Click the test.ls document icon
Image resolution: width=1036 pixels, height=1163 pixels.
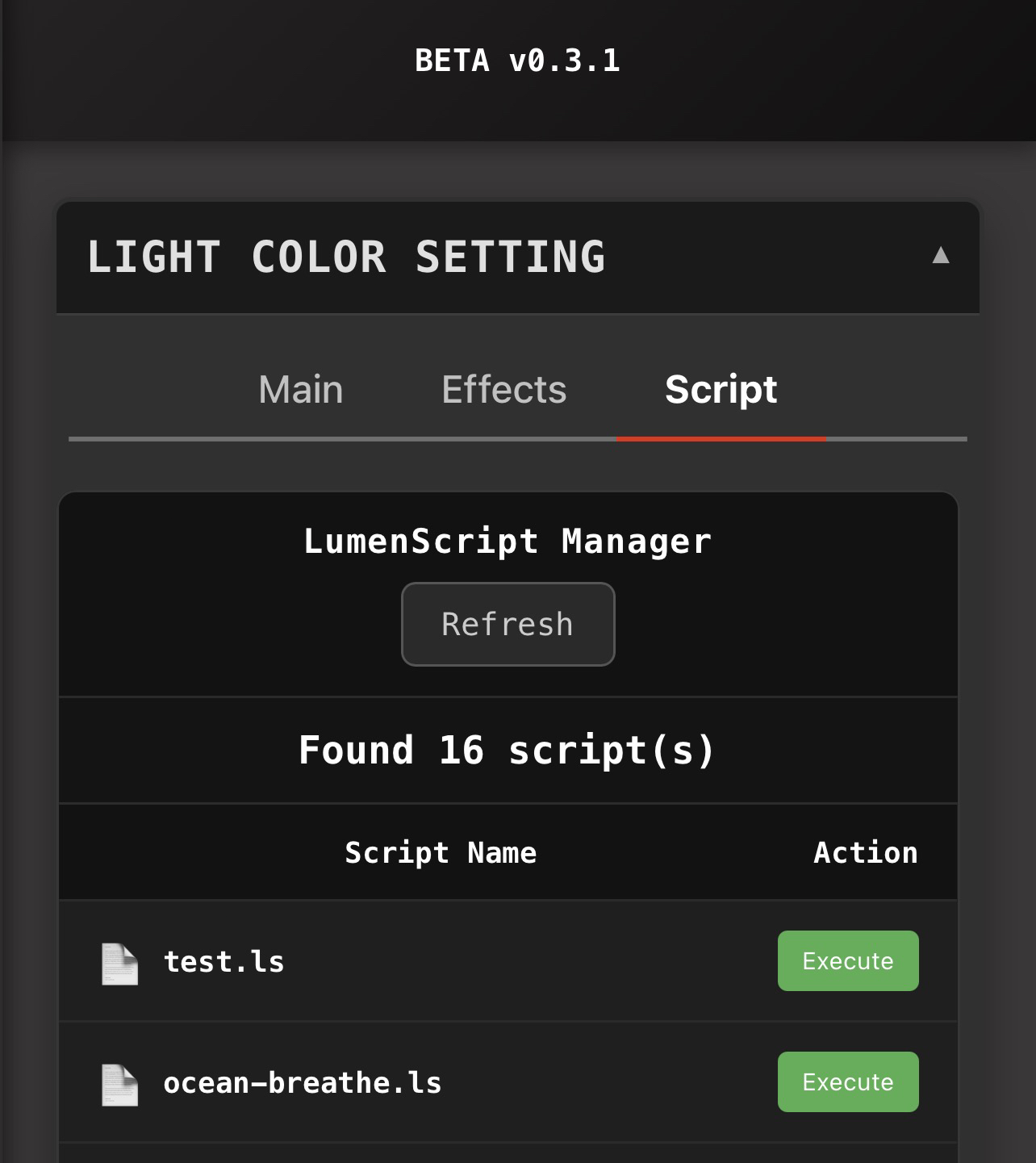click(118, 960)
